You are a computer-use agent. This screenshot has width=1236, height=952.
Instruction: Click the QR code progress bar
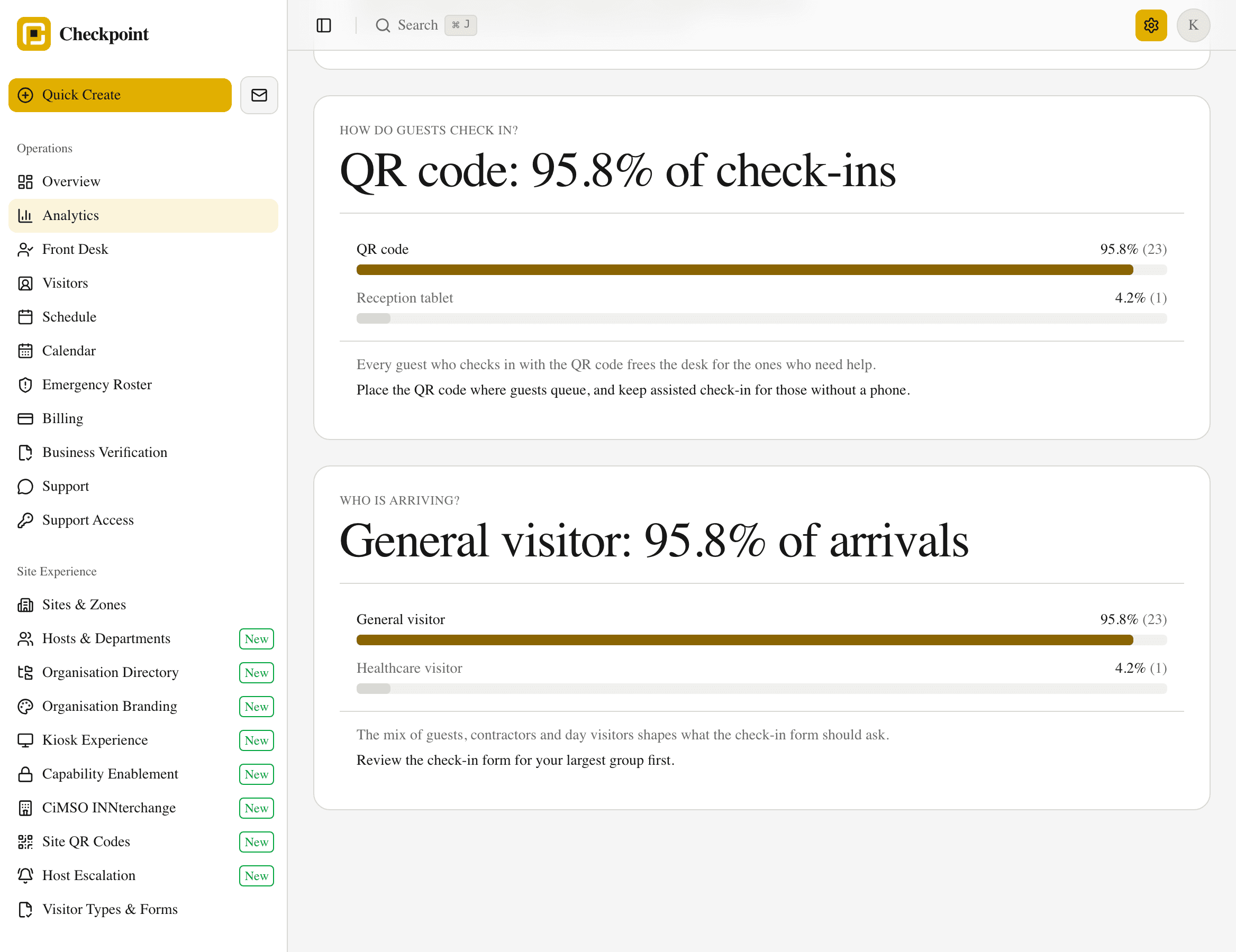click(x=762, y=270)
